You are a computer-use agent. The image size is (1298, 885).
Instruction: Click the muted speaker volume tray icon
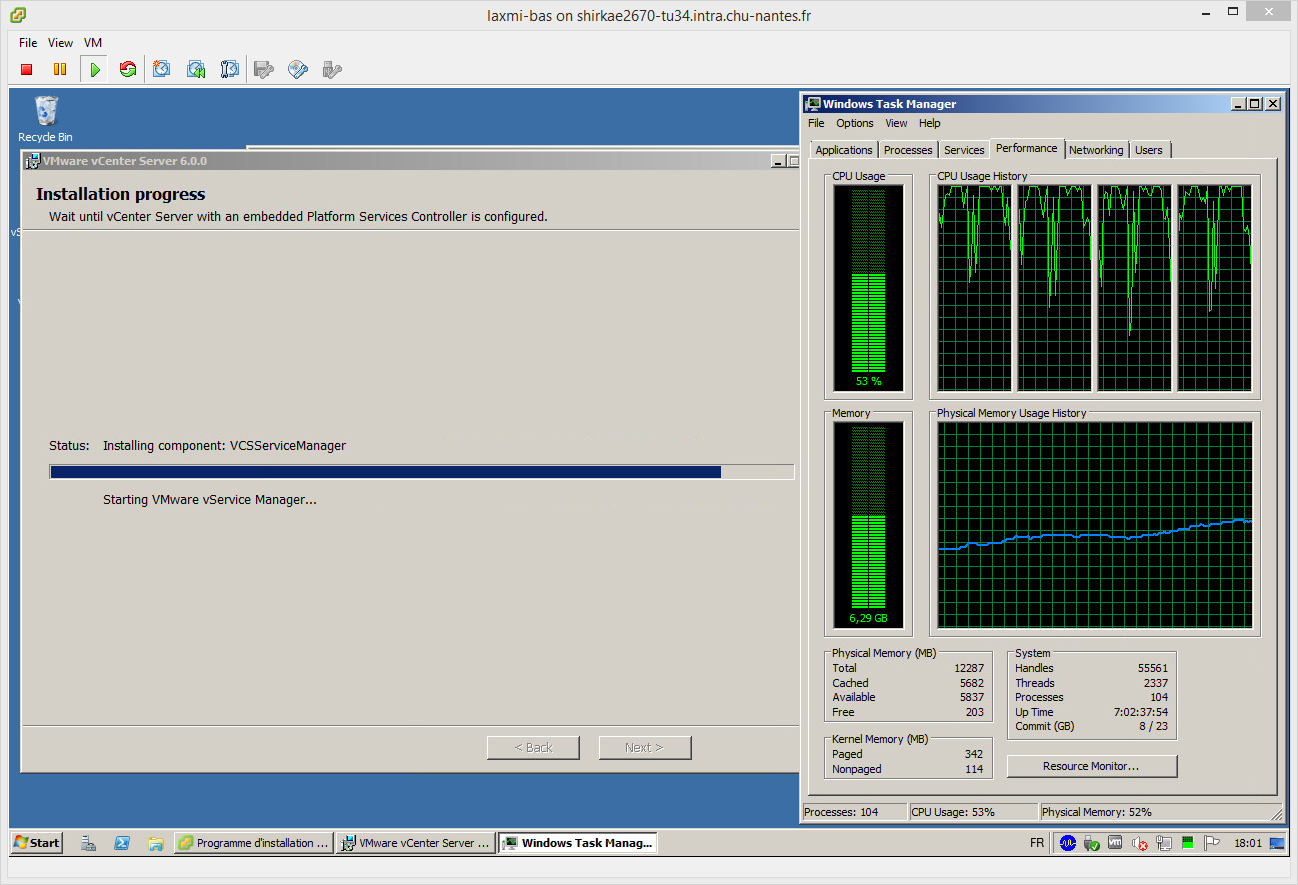point(1139,843)
